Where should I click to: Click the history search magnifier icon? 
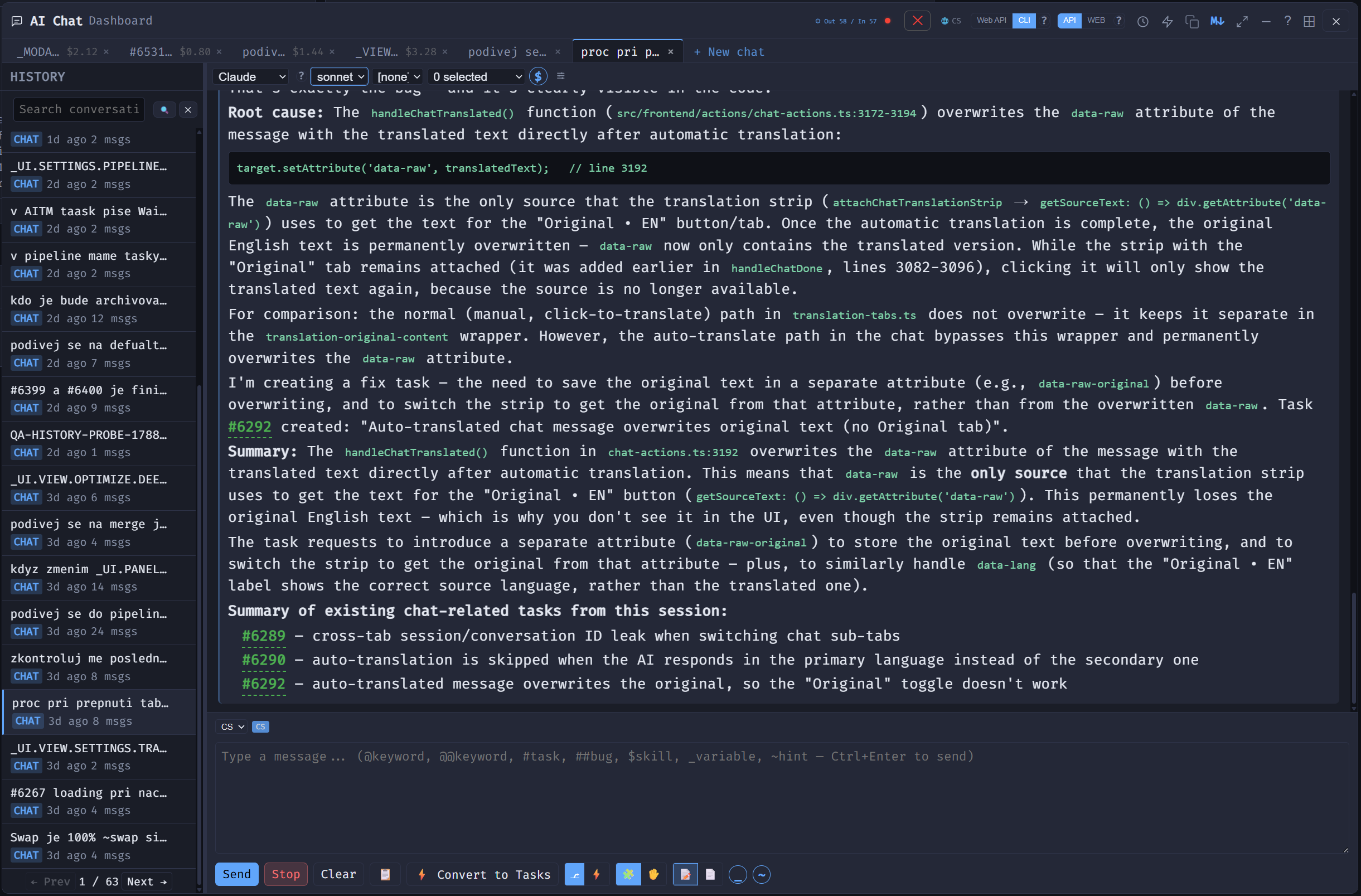(164, 109)
